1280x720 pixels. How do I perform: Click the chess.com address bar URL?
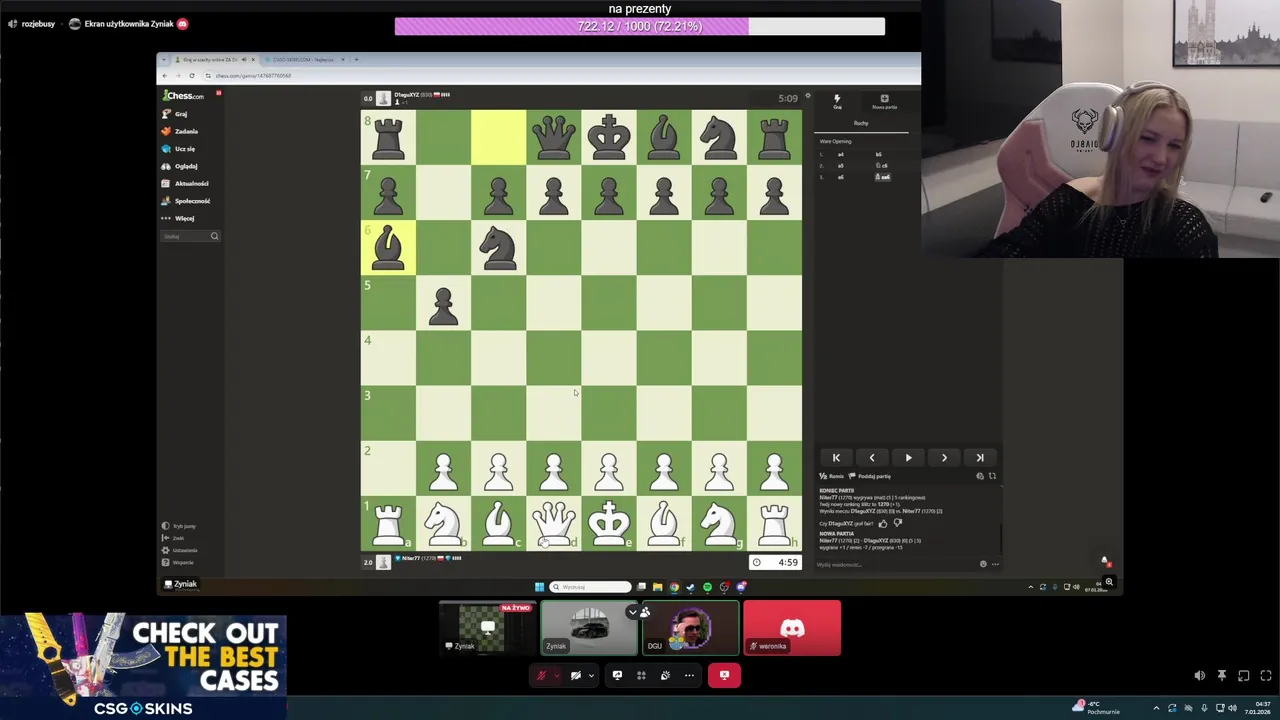pyautogui.click(x=253, y=76)
